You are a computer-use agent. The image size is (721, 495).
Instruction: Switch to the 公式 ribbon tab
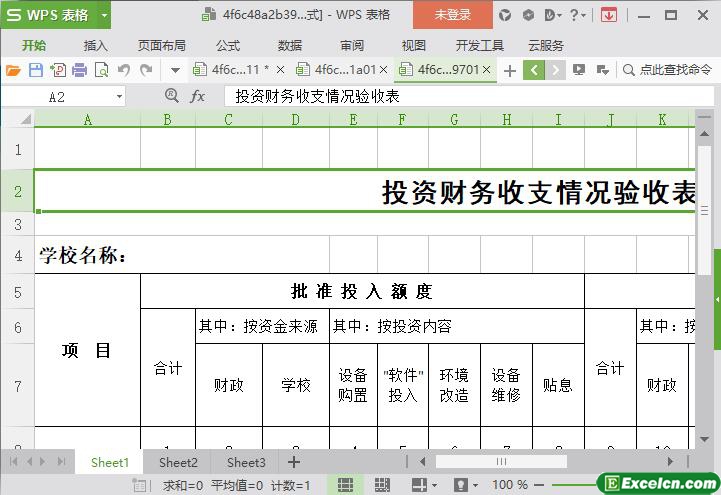click(227, 45)
